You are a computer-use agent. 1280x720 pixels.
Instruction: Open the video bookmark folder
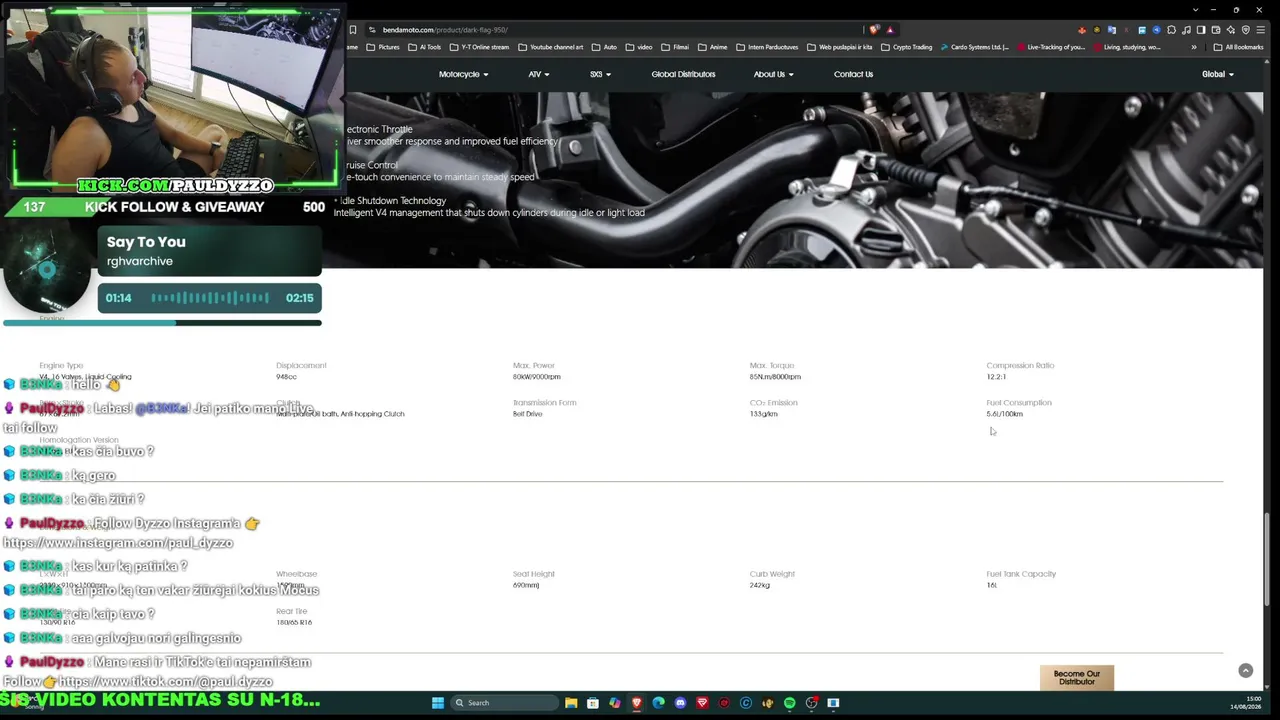click(x=639, y=47)
